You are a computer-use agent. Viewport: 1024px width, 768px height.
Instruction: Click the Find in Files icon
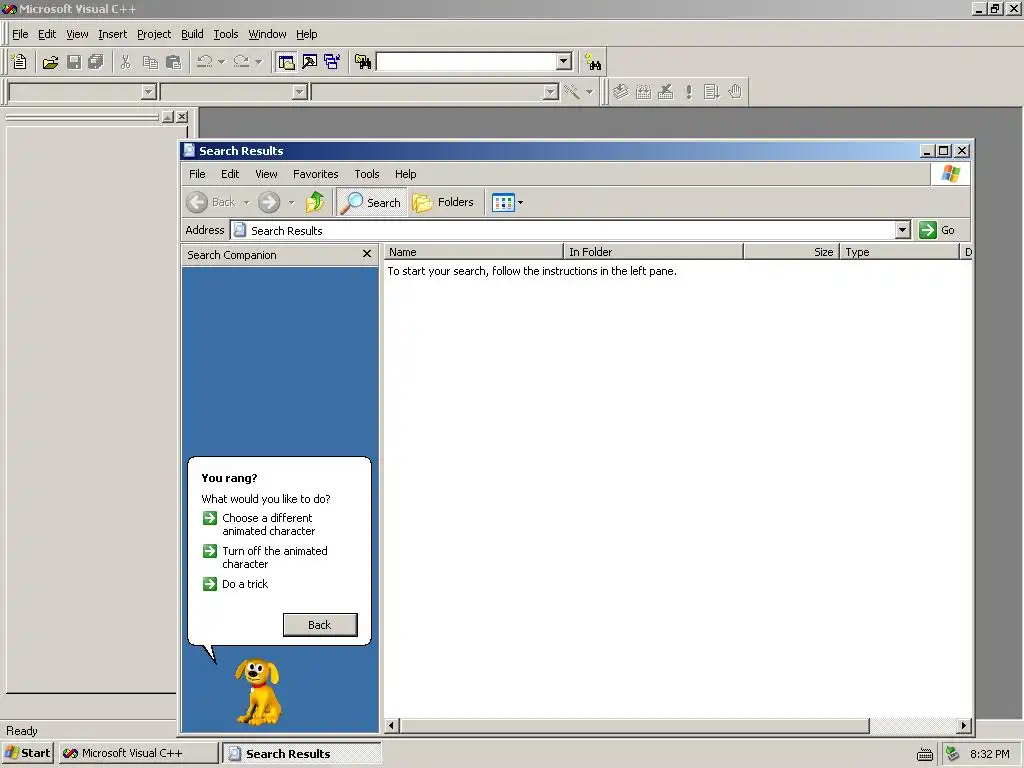click(x=363, y=62)
